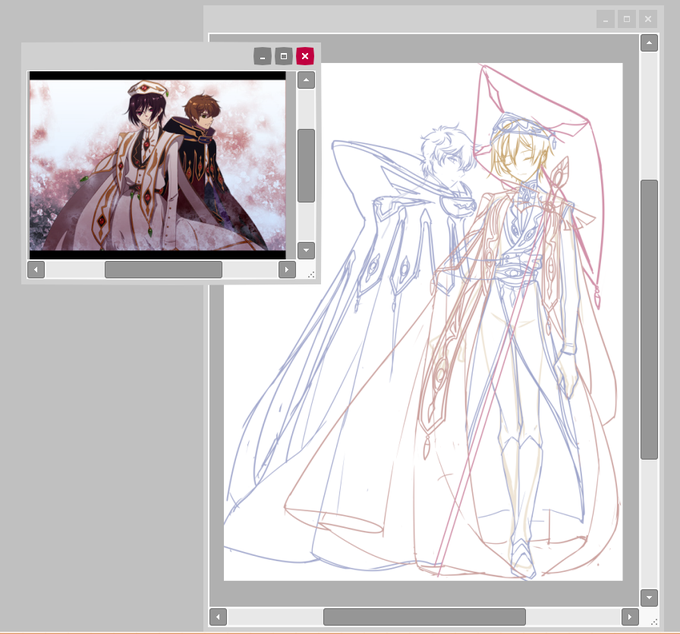Minimize the sketch canvas window

pyautogui.click(x=605, y=19)
